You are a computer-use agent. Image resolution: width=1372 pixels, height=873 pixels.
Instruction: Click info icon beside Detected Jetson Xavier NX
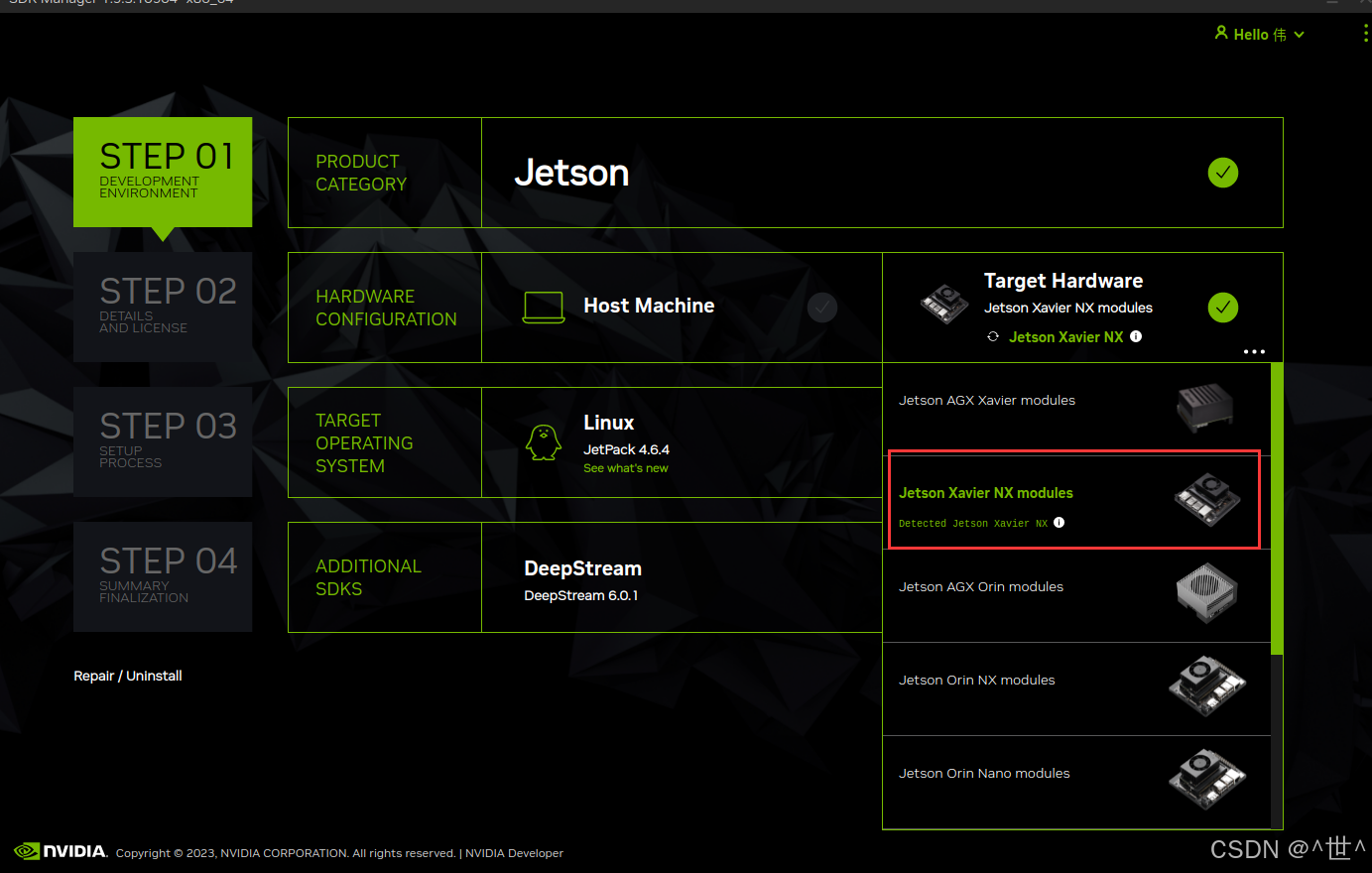pyautogui.click(x=1059, y=523)
